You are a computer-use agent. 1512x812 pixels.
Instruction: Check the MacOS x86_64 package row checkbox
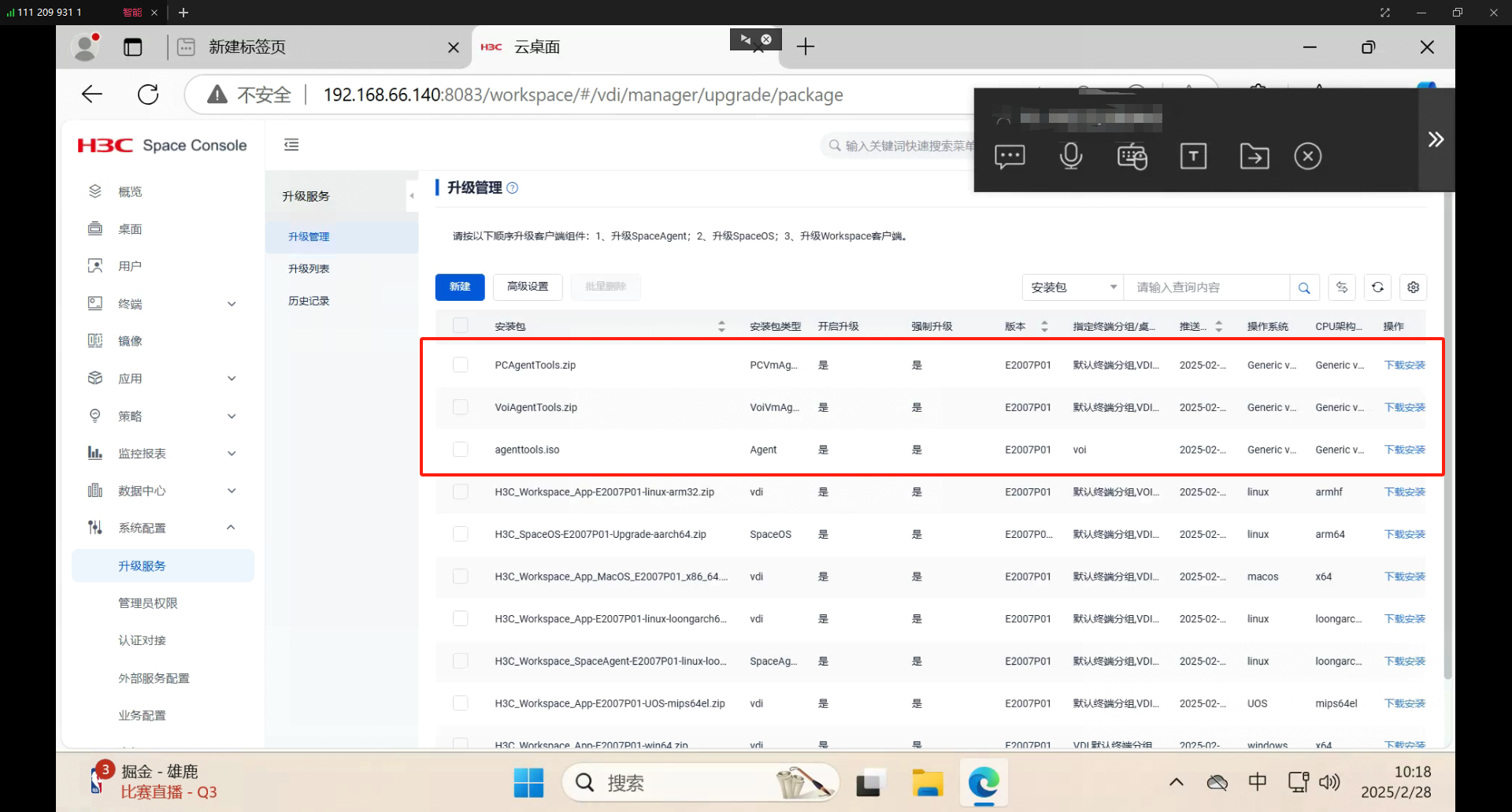point(461,577)
